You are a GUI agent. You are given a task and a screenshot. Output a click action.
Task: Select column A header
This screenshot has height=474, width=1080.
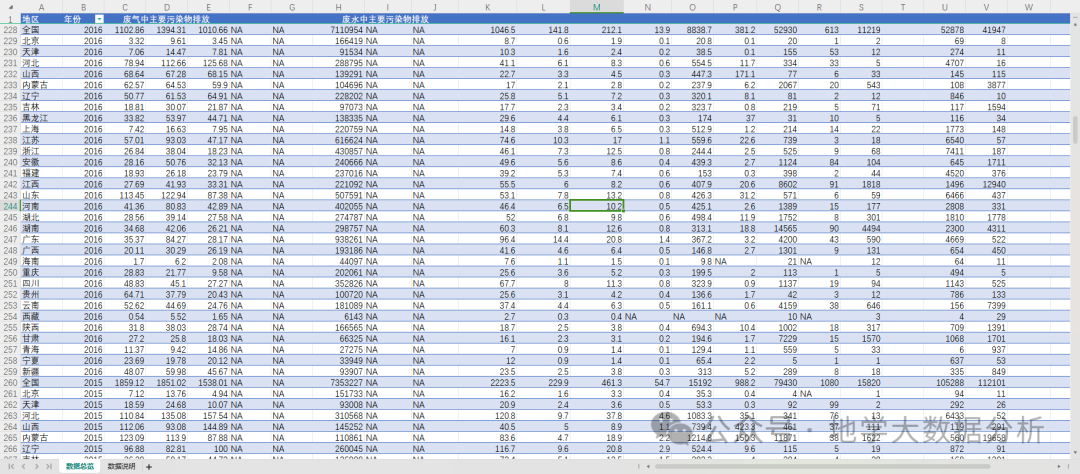41,7
